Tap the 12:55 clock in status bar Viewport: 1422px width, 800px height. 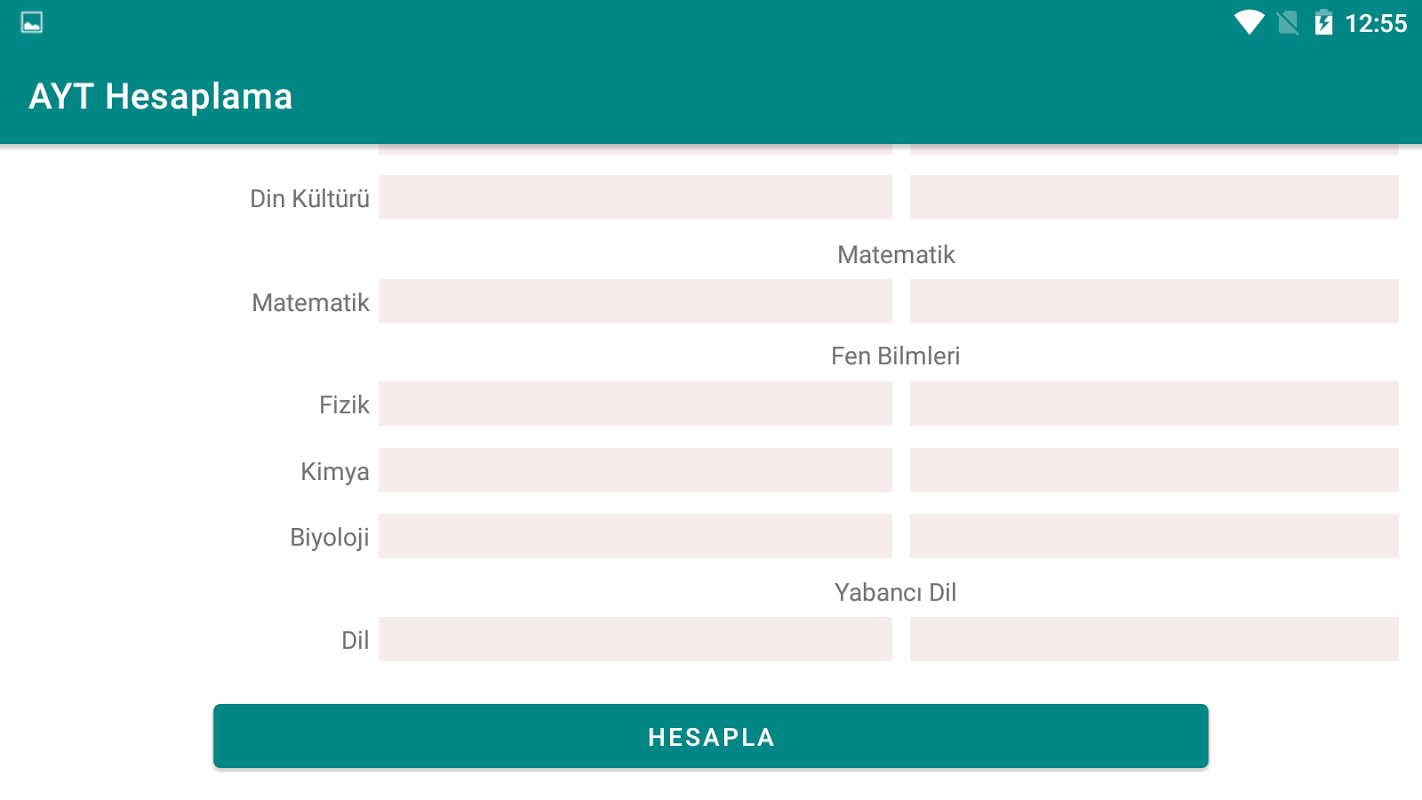coord(1376,23)
